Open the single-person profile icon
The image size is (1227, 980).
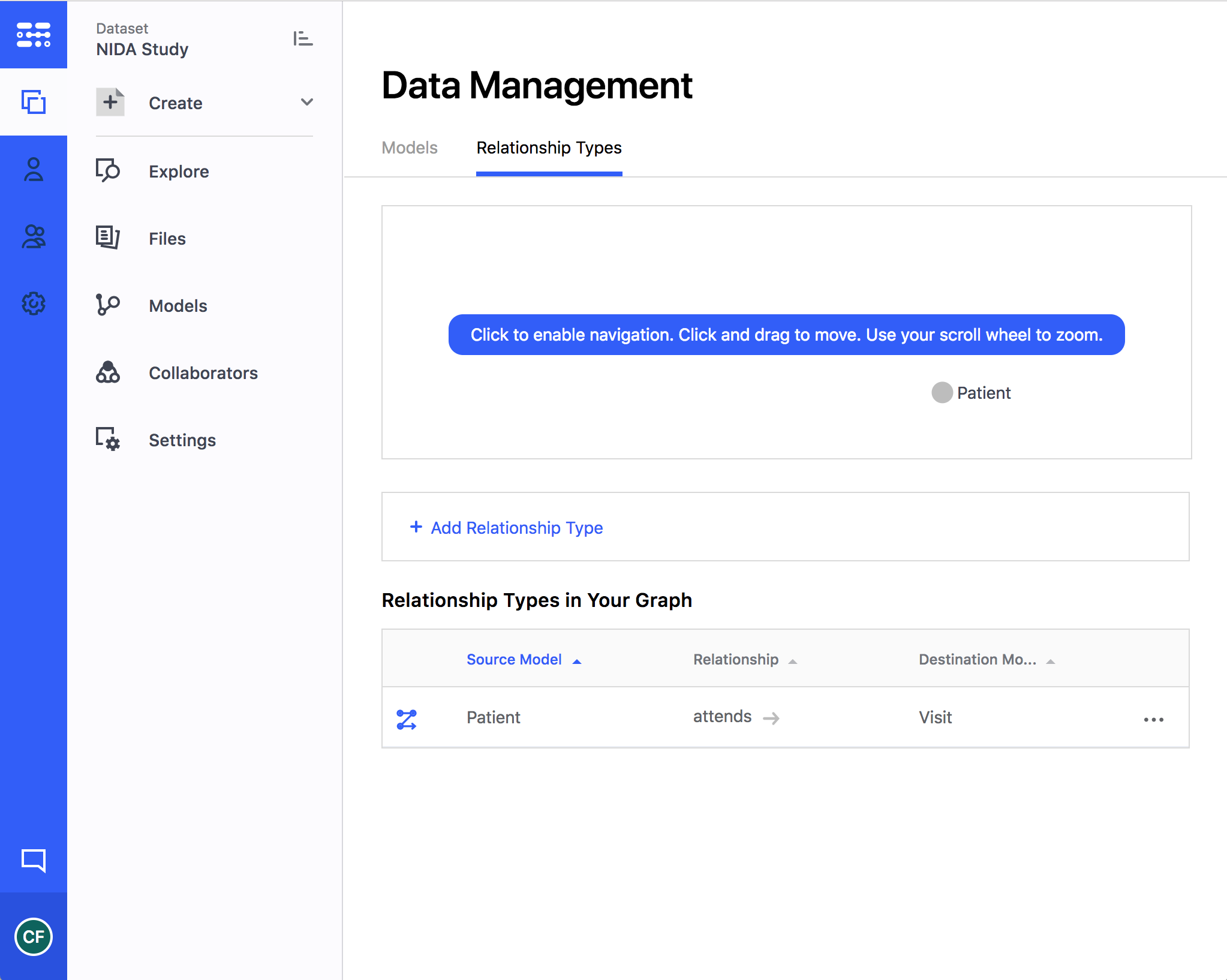point(34,170)
